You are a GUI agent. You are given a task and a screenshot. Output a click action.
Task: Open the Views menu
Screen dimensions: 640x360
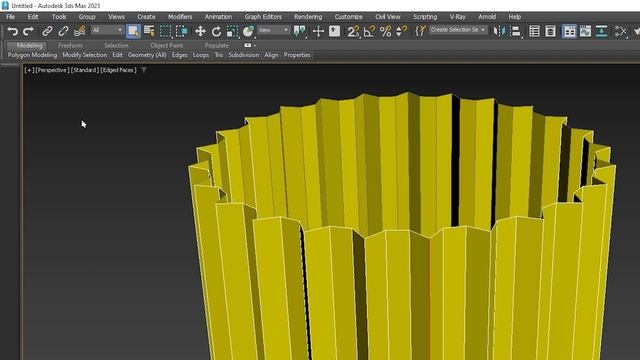point(116,17)
